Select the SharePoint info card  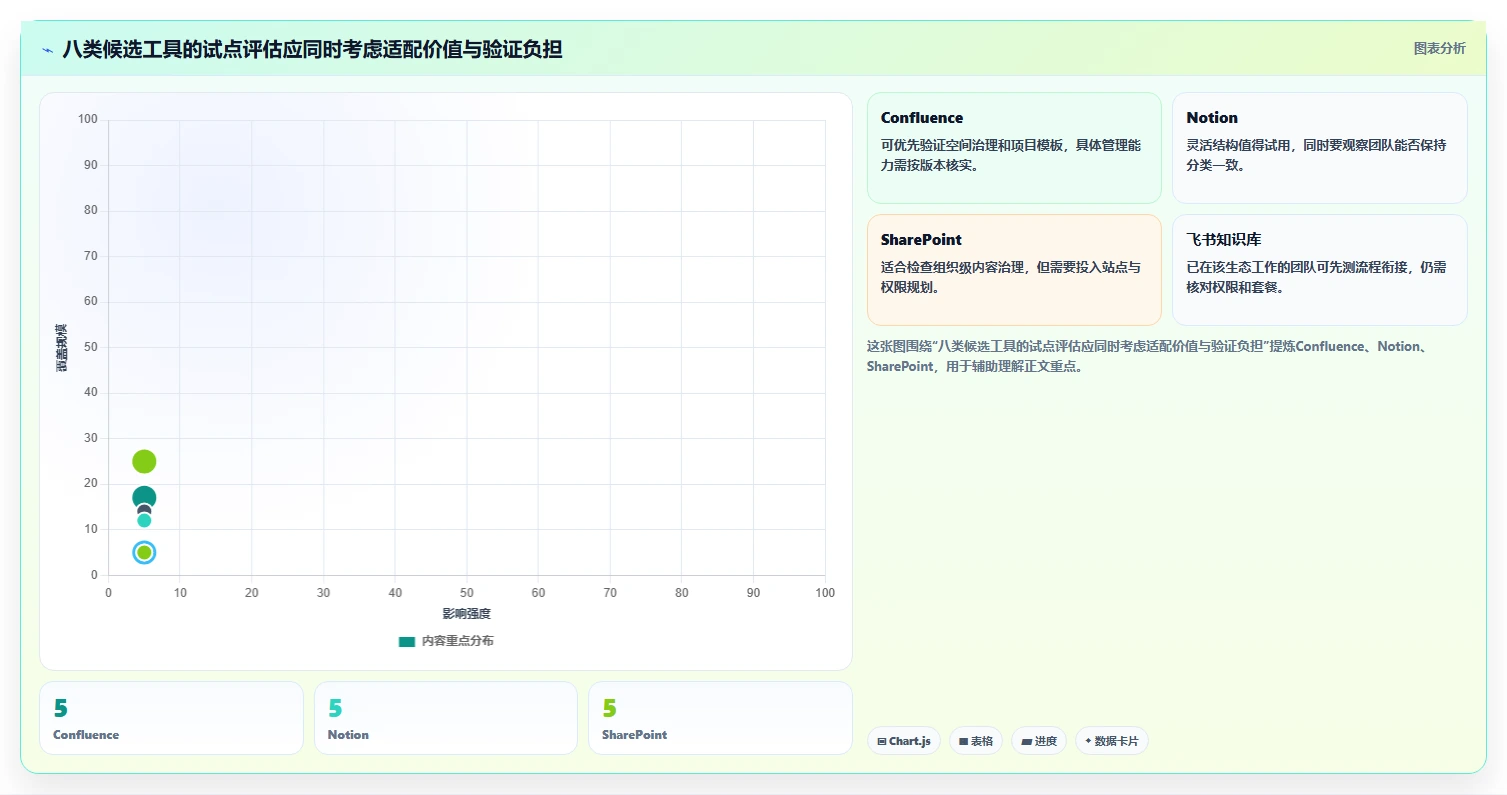1014,270
